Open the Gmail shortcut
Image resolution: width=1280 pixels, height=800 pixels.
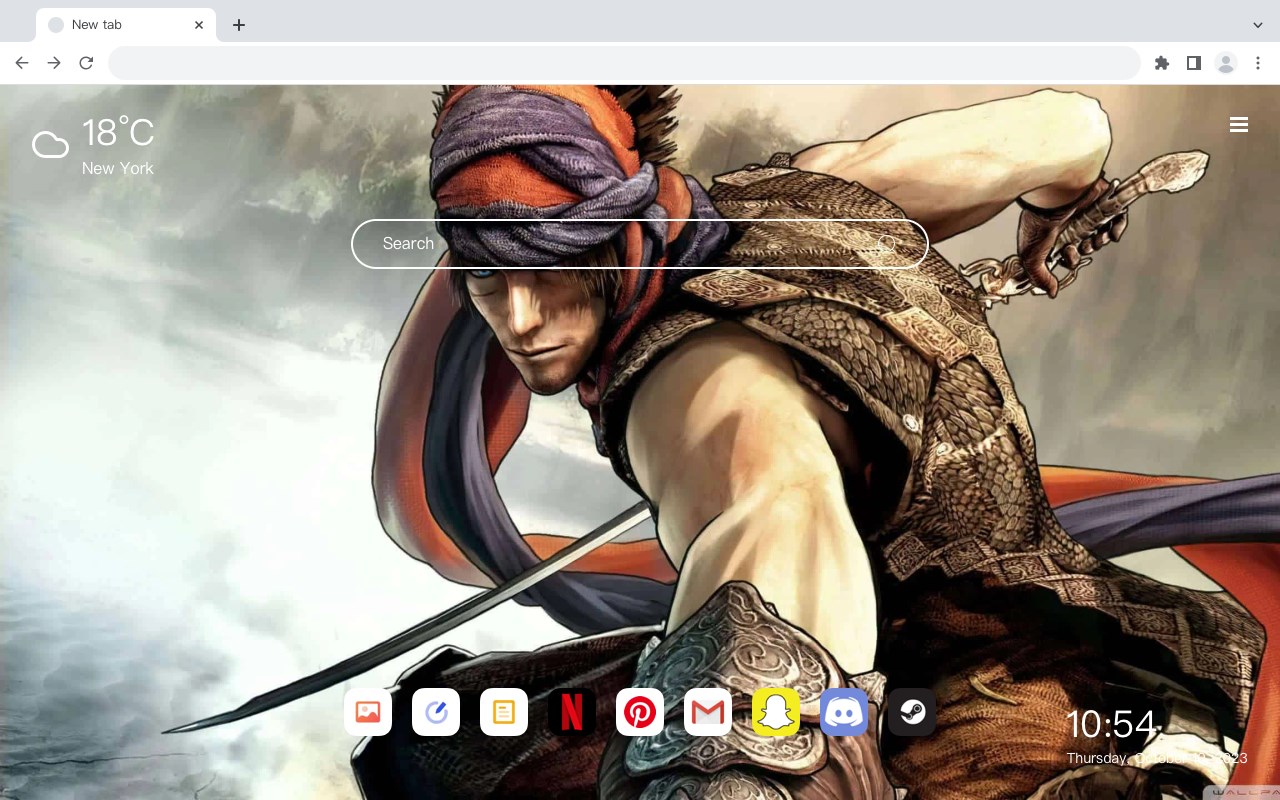pos(708,712)
